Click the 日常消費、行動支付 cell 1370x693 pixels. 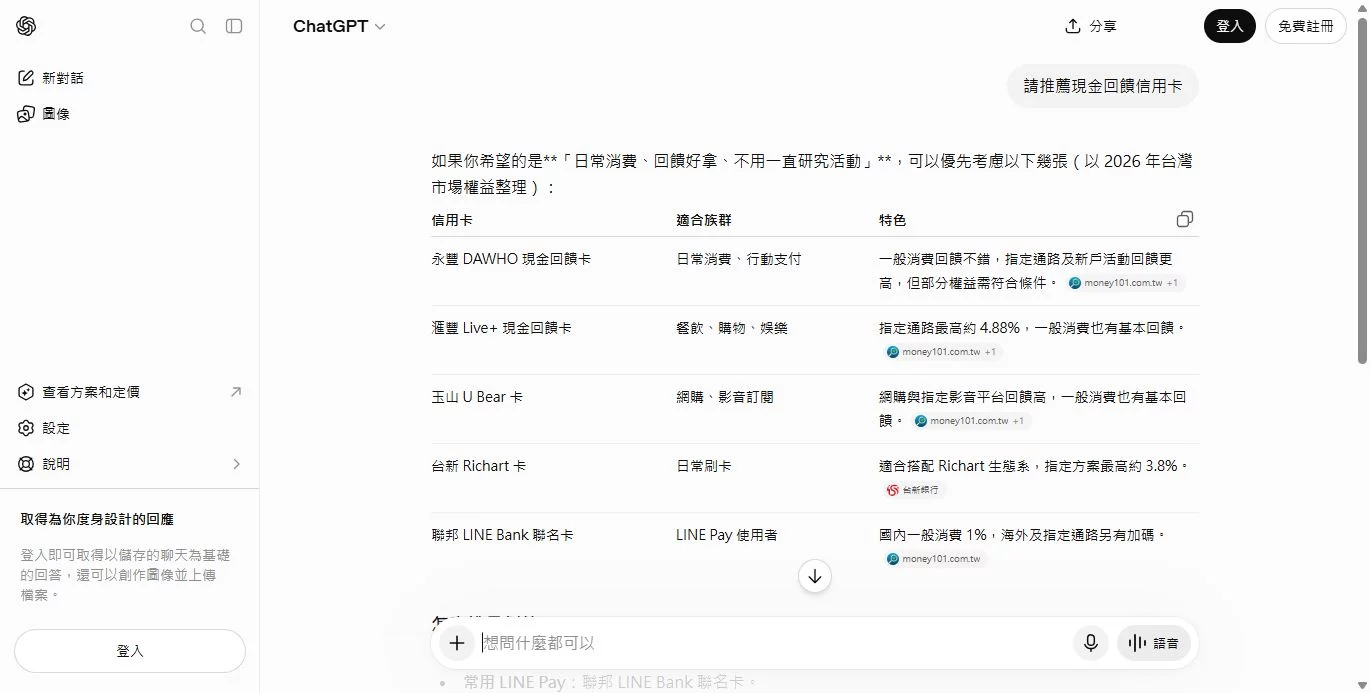tap(739, 259)
